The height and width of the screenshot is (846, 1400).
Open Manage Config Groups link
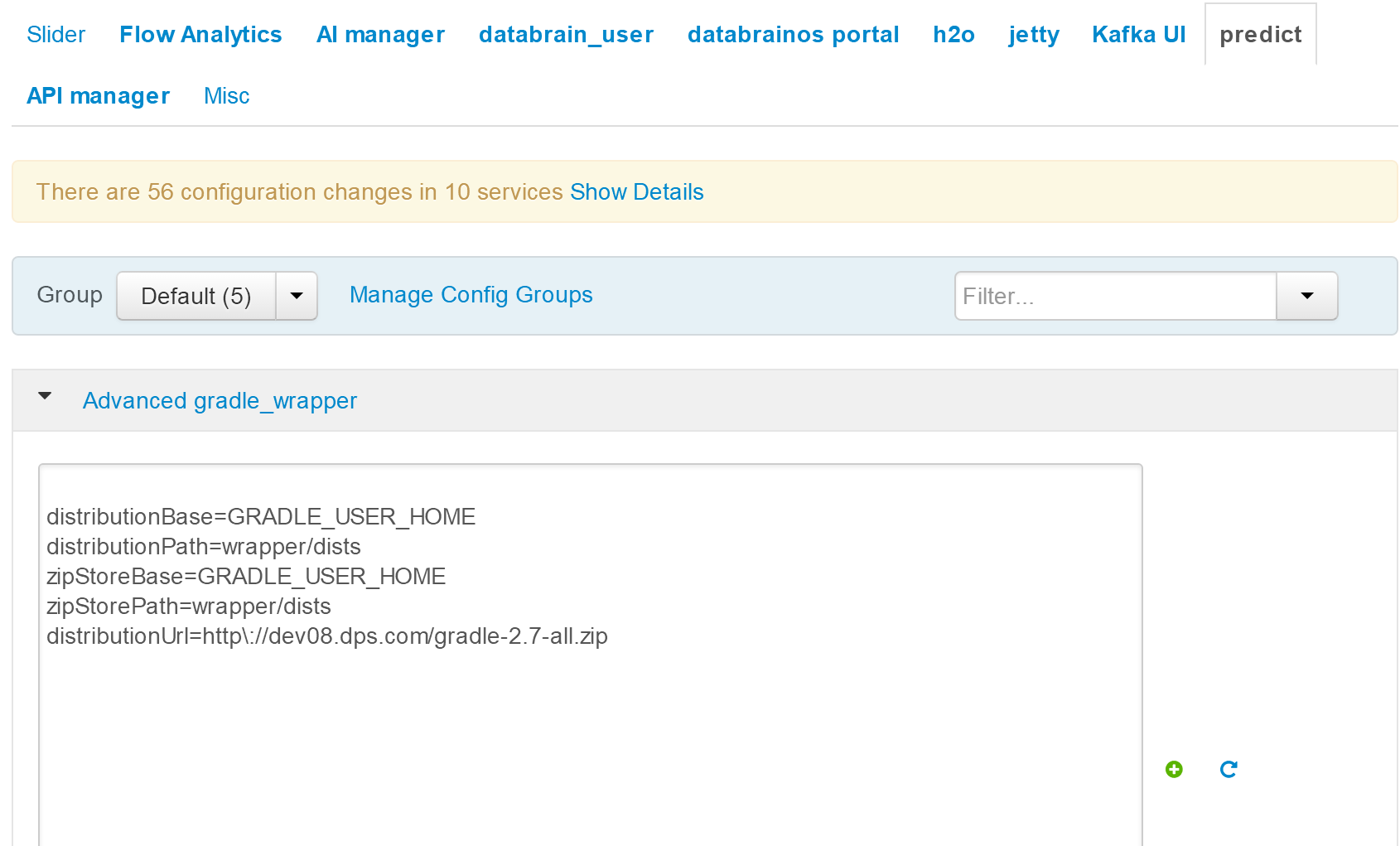[471, 295]
